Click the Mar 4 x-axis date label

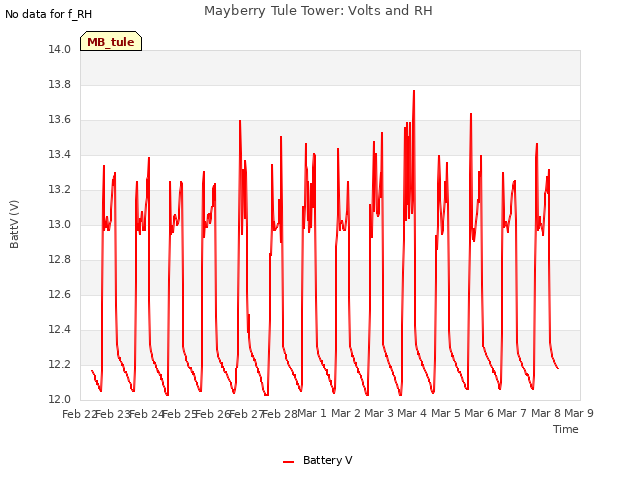click(x=412, y=413)
